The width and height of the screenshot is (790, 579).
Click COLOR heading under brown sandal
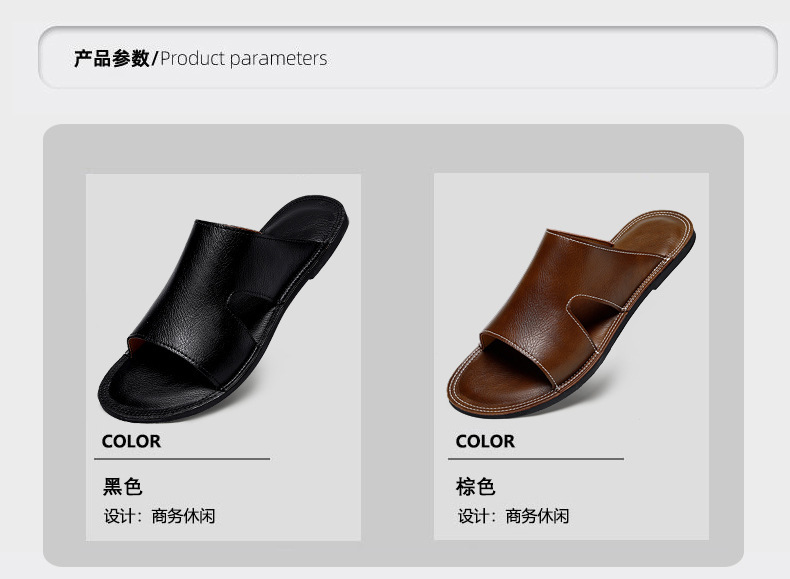tap(485, 441)
